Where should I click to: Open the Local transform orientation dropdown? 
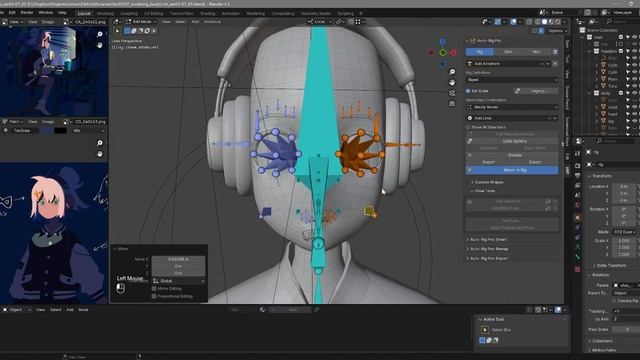[x=319, y=22]
